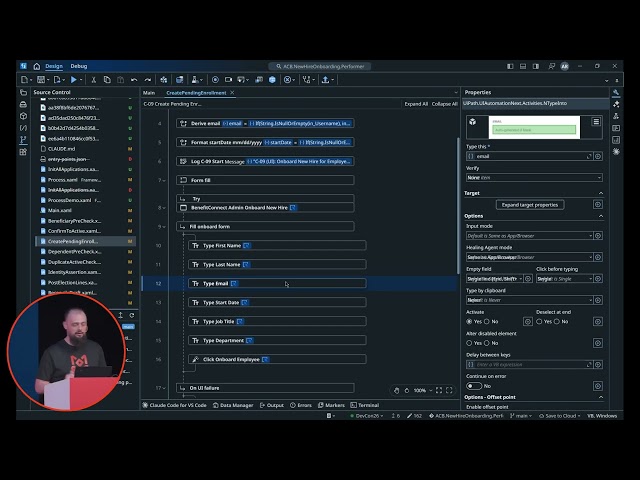Open the Type by clipboard dropdown
Screen dimensions: 640x480
tap(530, 300)
